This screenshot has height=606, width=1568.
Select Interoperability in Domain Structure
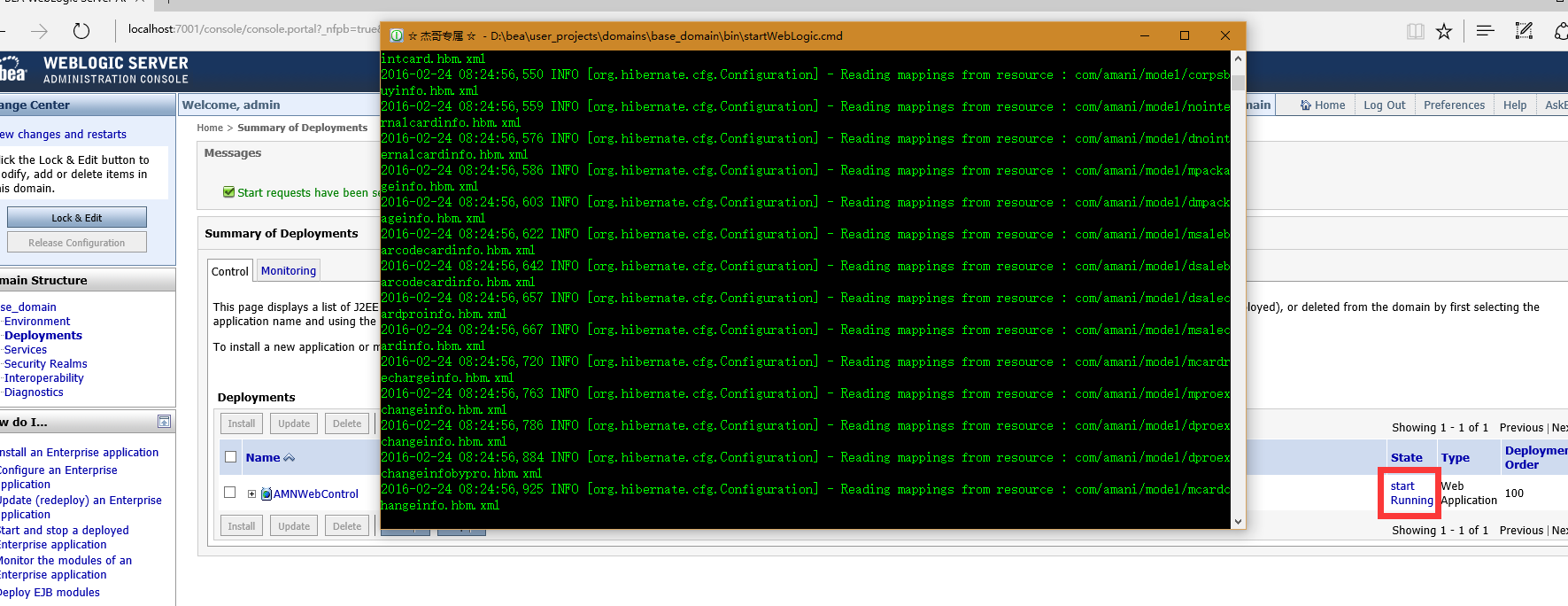click(x=44, y=378)
